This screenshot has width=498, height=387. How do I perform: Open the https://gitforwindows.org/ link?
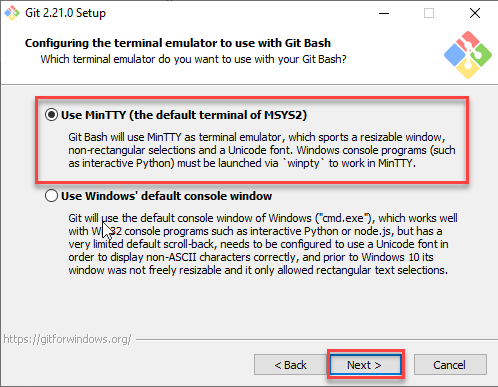click(x=67, y=339)
